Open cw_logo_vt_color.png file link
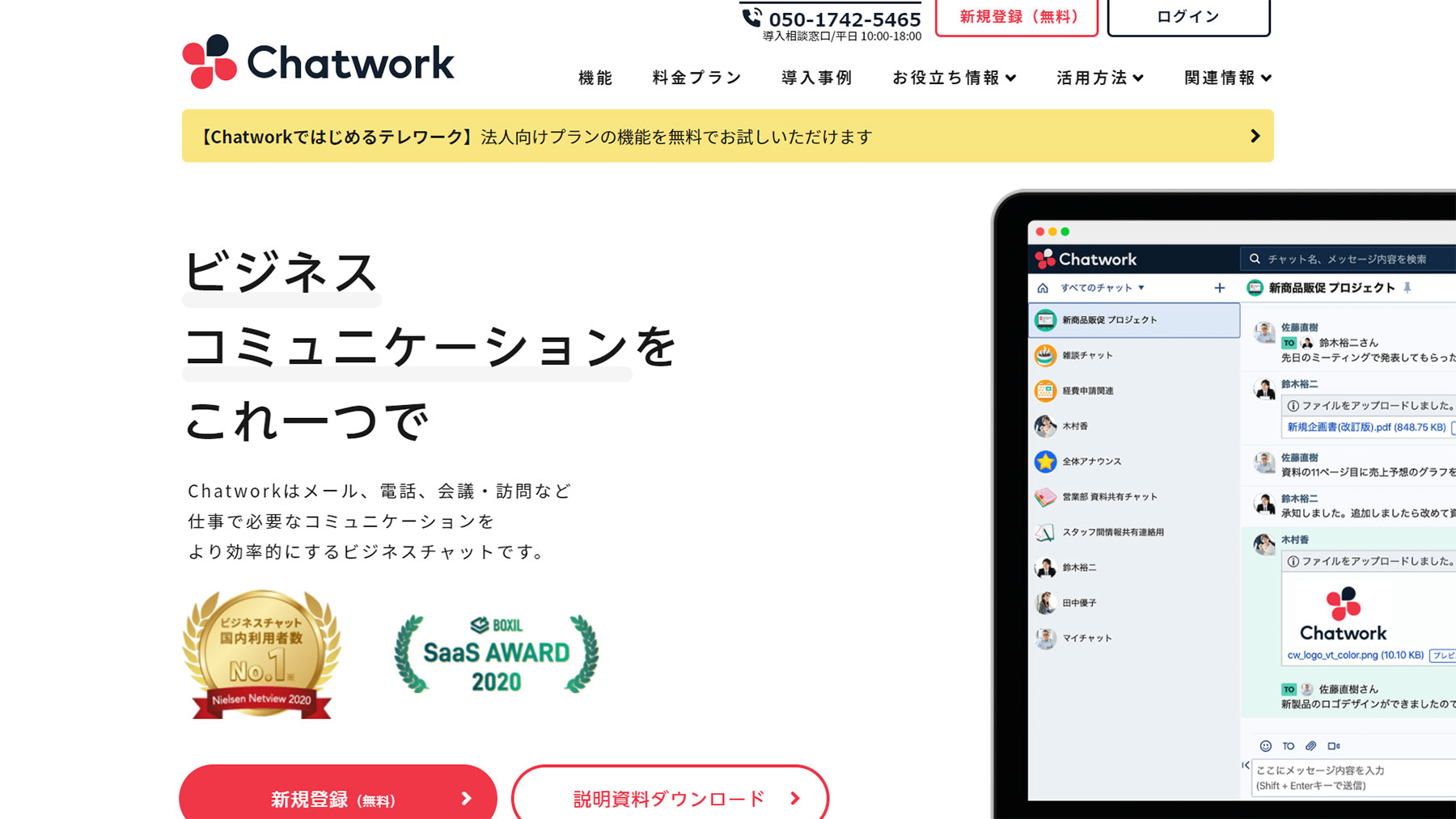Screen dimensions: 1456x819 pos(1355,656)
